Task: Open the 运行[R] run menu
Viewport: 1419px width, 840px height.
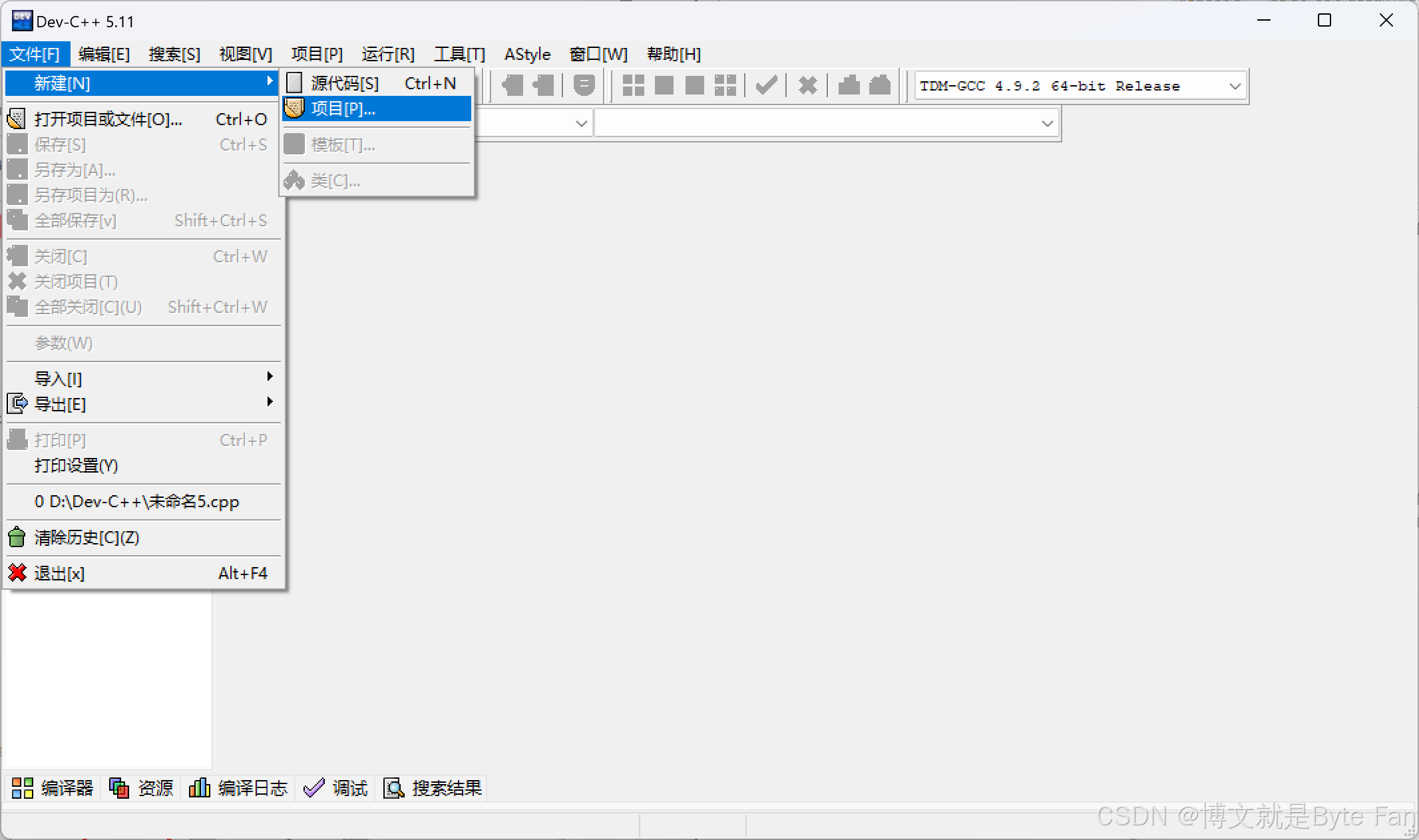Action: [x=388, y=54]
